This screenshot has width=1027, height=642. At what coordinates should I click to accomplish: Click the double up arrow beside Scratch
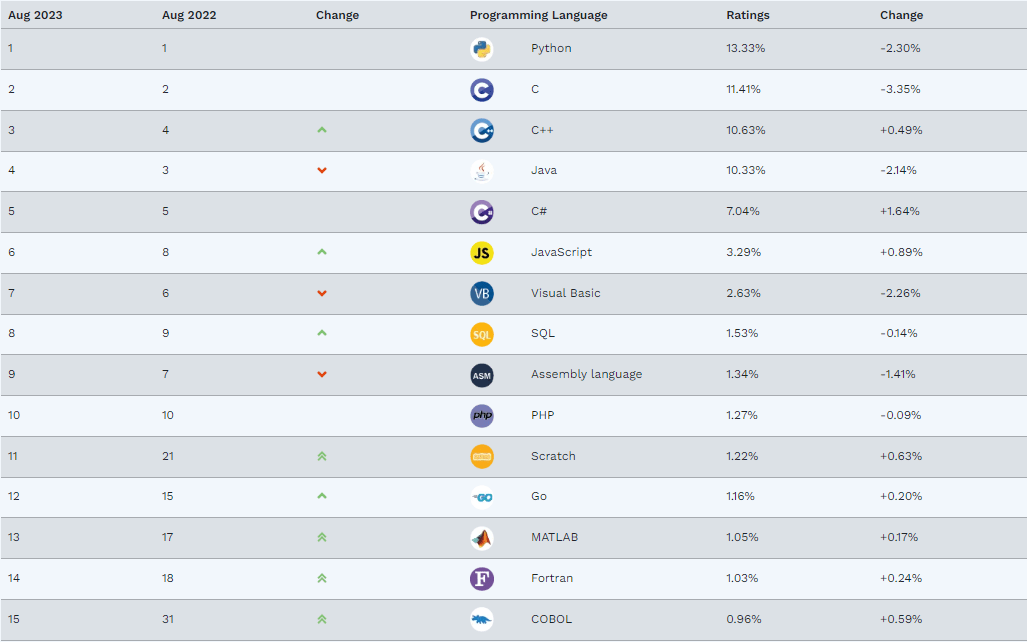[x=322, y=456]
